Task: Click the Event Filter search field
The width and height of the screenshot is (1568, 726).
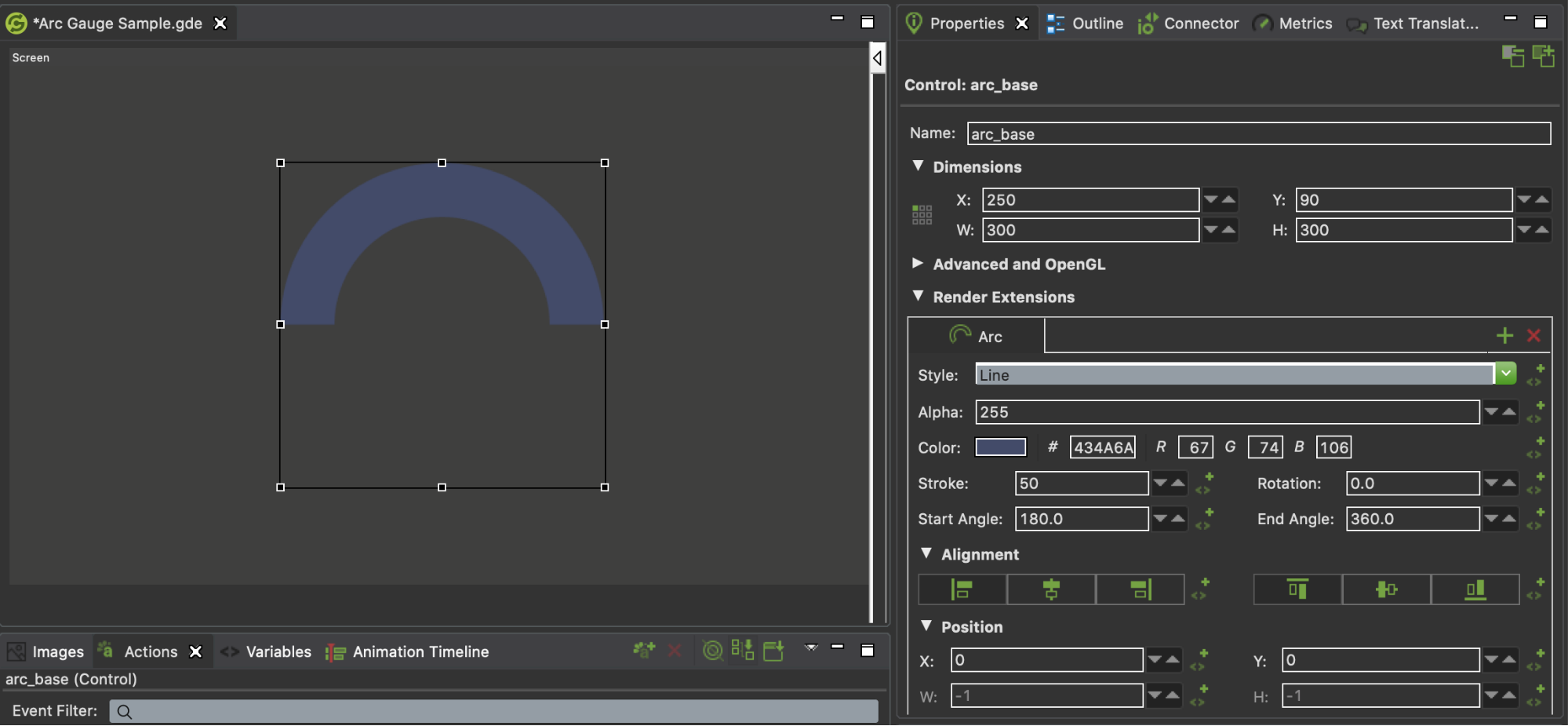Action: coord(493,711)
